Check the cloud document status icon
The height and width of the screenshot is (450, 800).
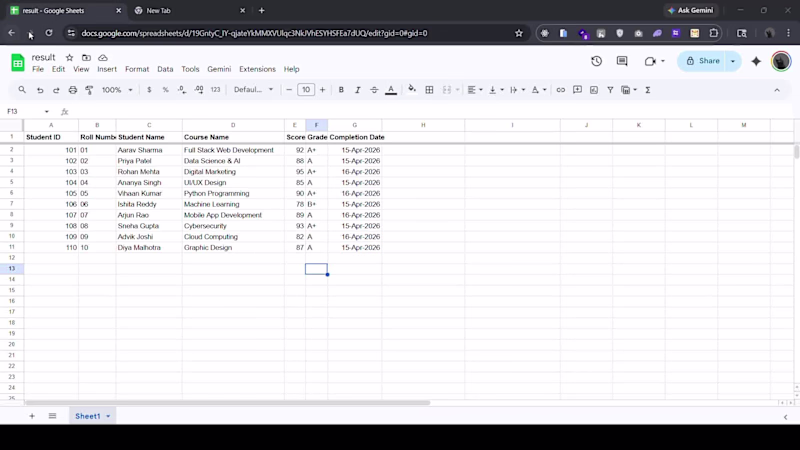tap(103, 58)
